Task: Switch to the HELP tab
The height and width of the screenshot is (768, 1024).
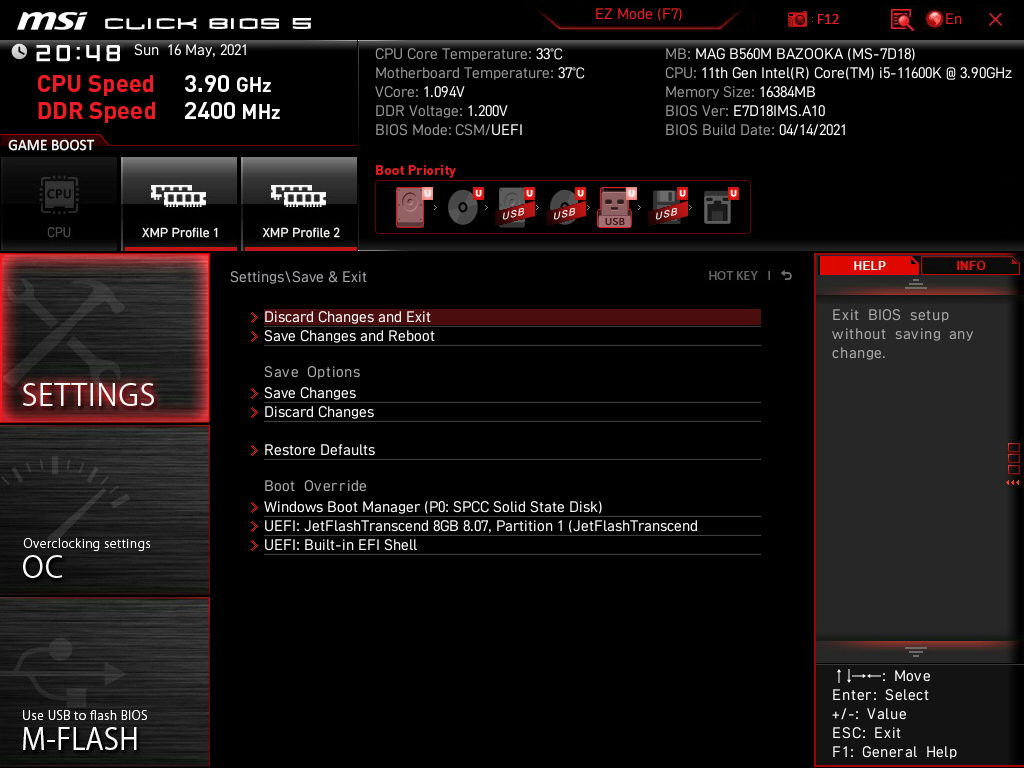Action: click(x=869, y=266)
